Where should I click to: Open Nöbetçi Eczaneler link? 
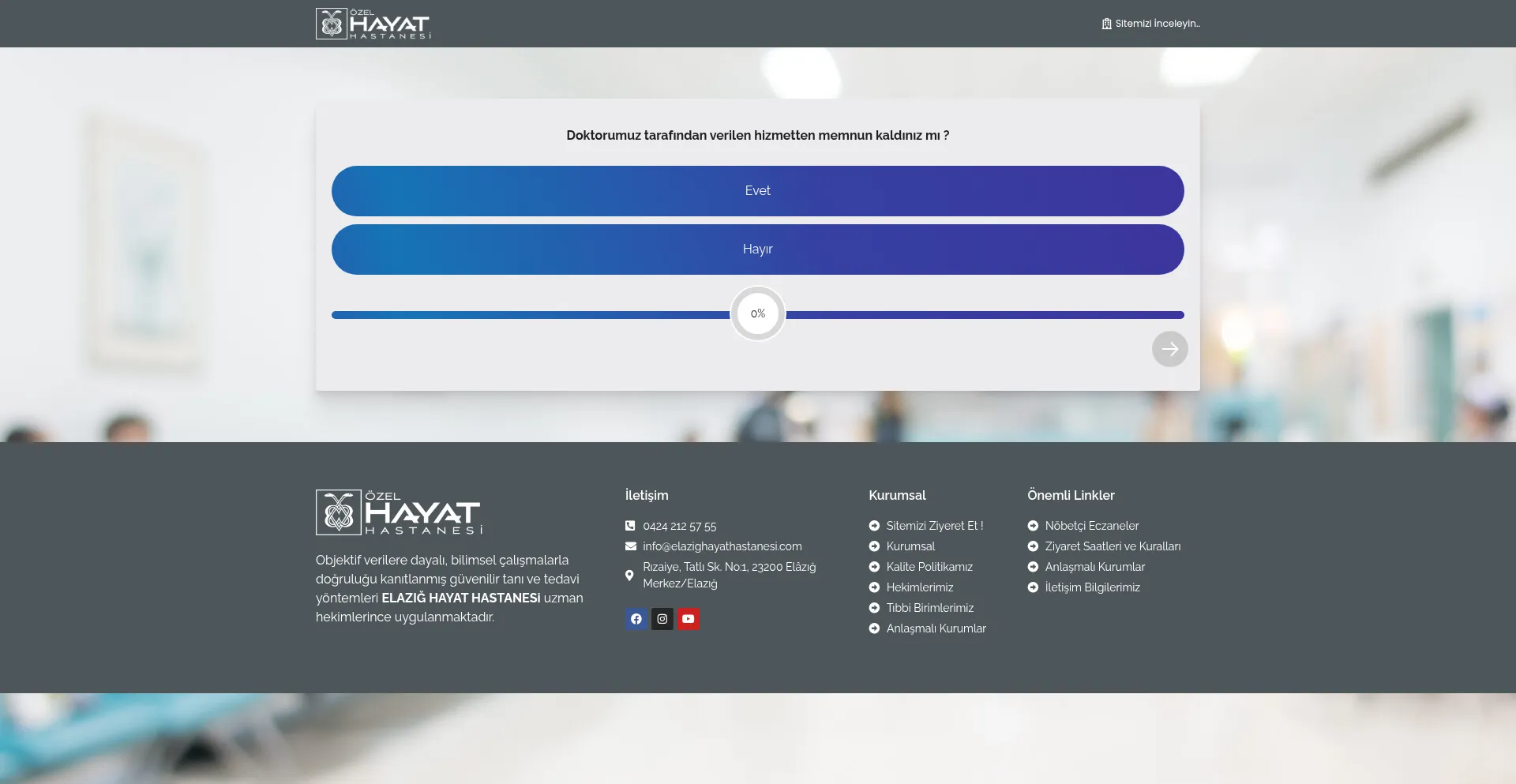(1091, 526)
